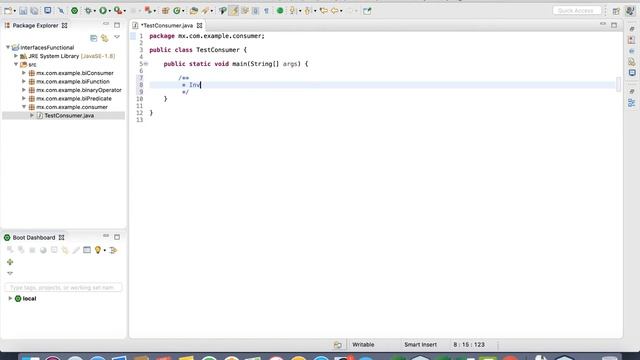Close the TestConsumer.java editor tab

[x=200, y=25]
